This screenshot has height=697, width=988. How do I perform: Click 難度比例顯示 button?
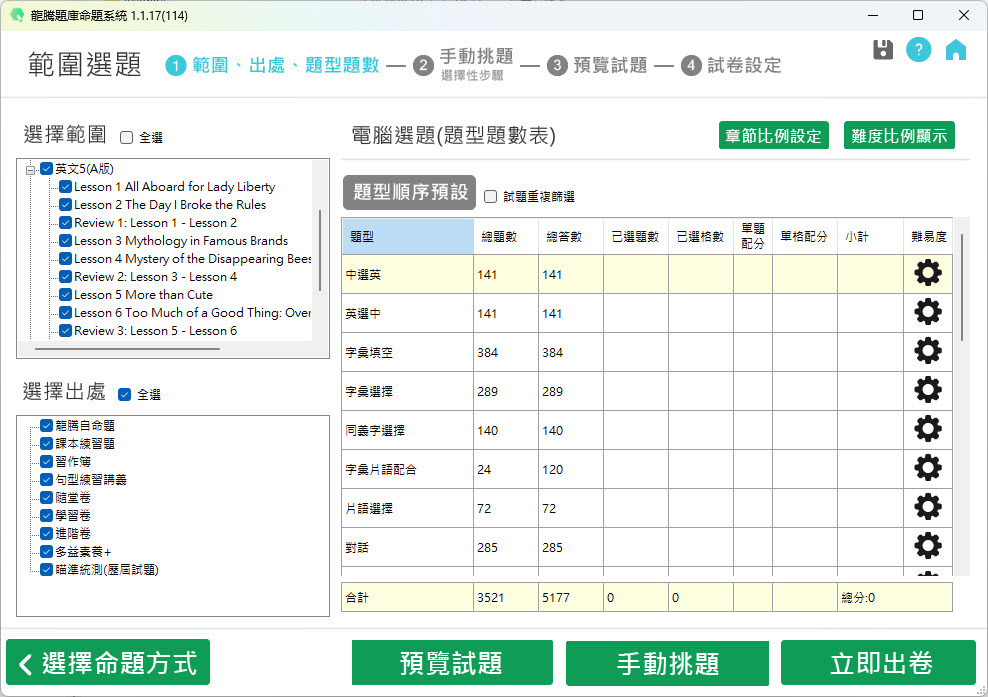[899, 135]
